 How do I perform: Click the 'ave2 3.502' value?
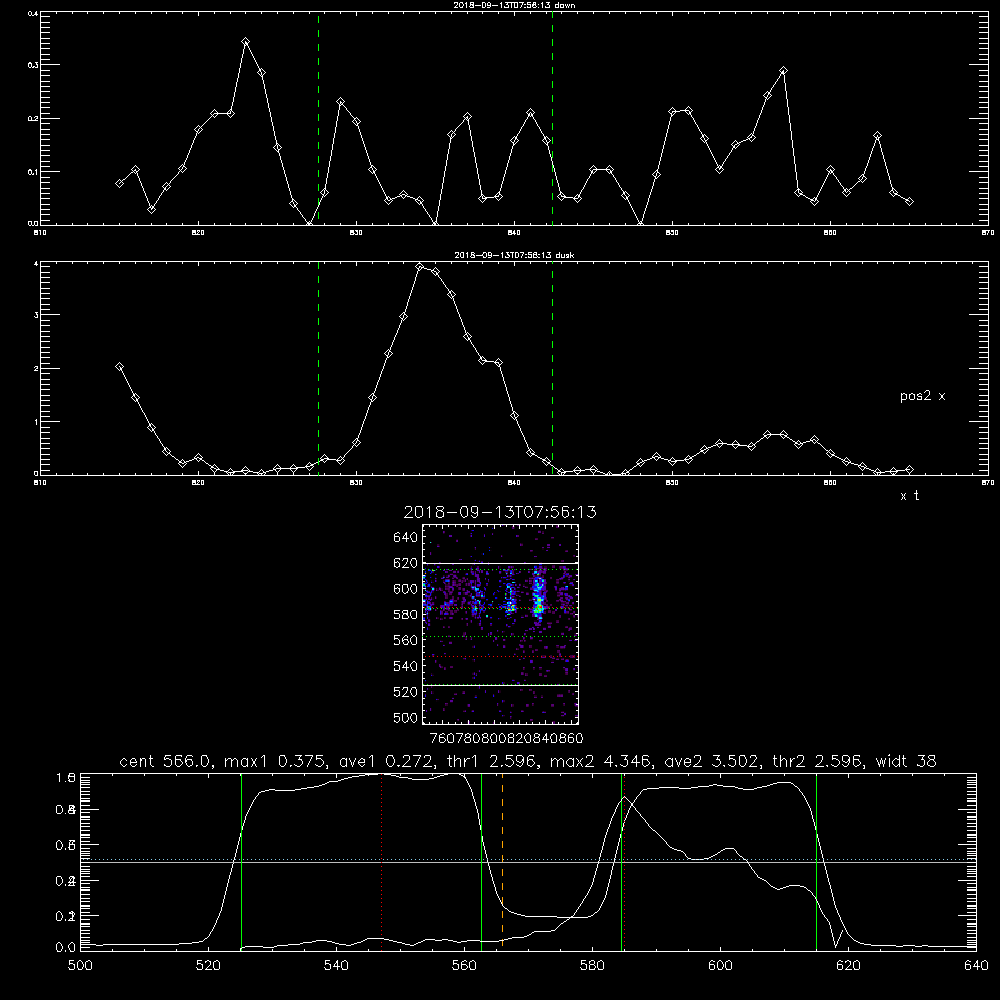(x=711, y=761)
